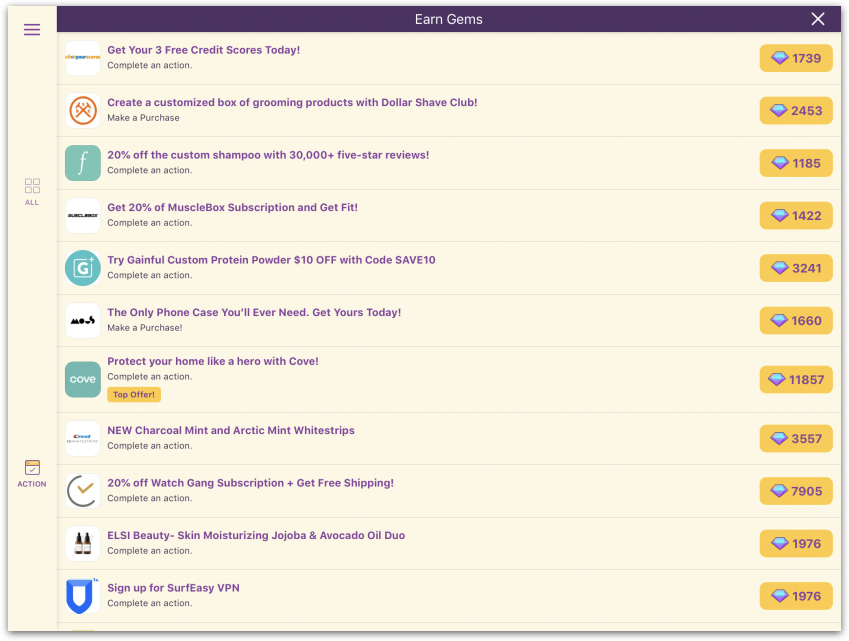
Task: Claim 1660 gems phone case button
Action: (796, 320)
